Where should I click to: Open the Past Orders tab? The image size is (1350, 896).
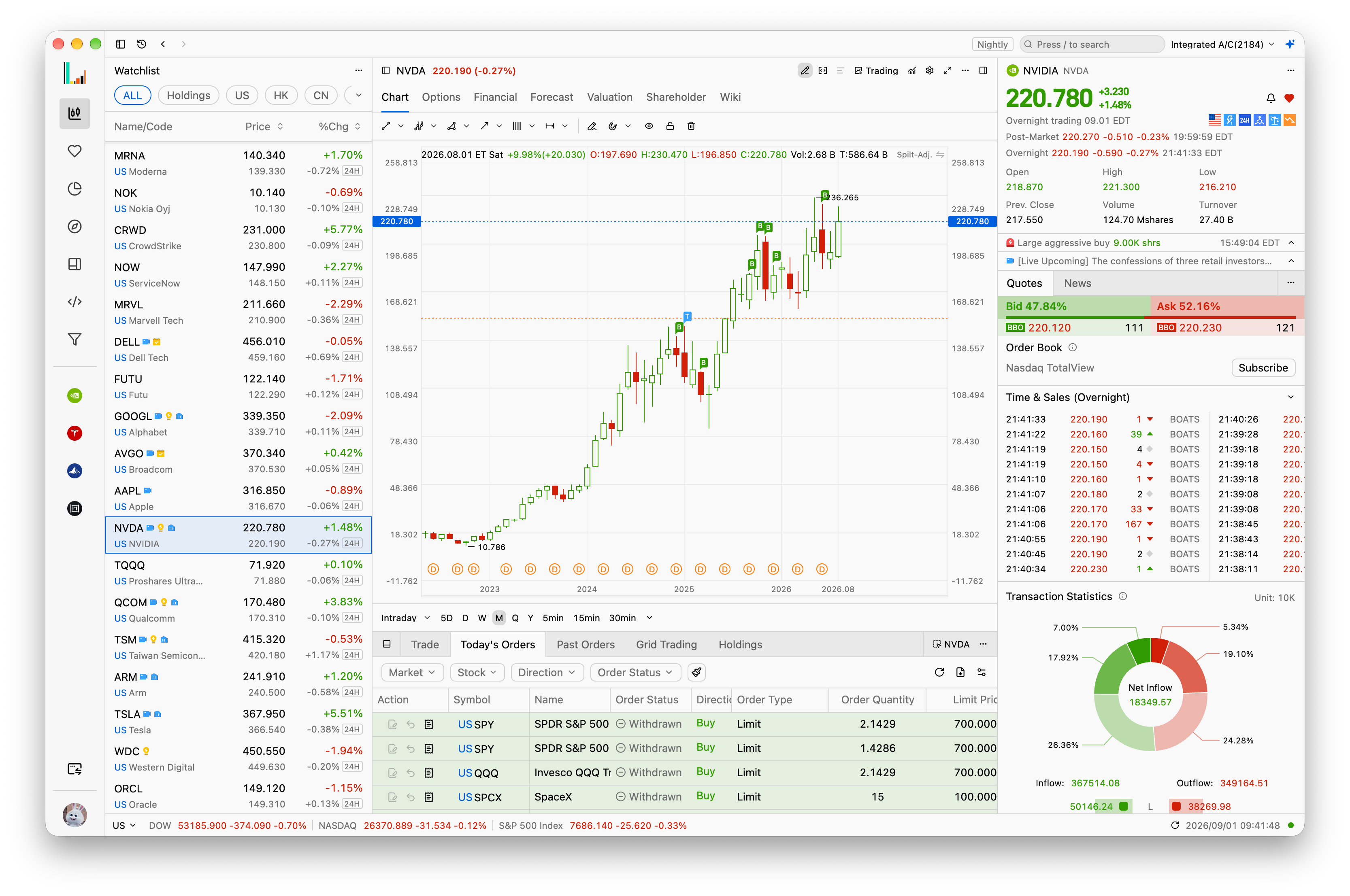[586, 645]
